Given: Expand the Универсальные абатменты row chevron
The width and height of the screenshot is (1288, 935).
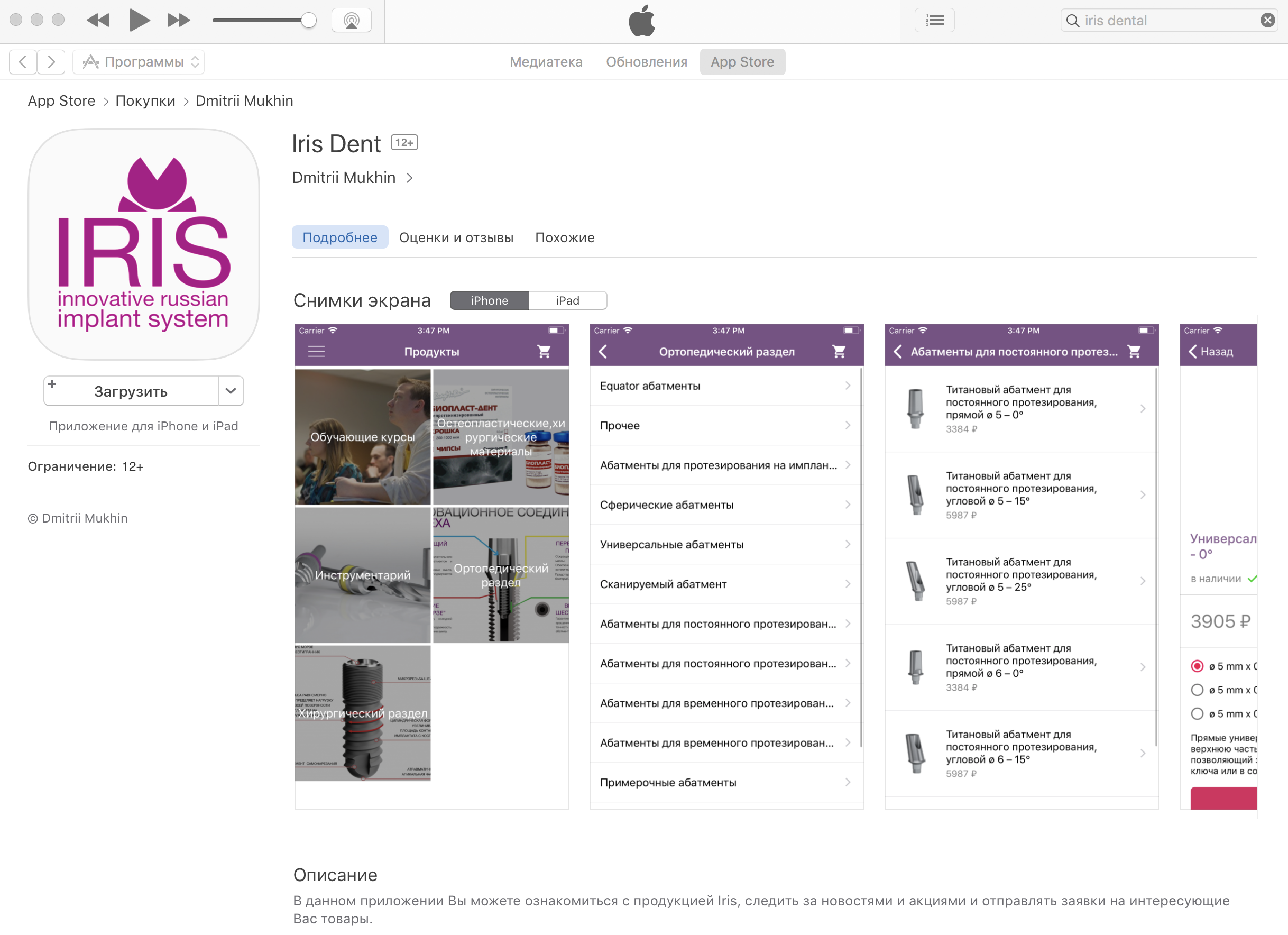Looking at the screenshot, I should pyautogui.click(x=848, y=544).
